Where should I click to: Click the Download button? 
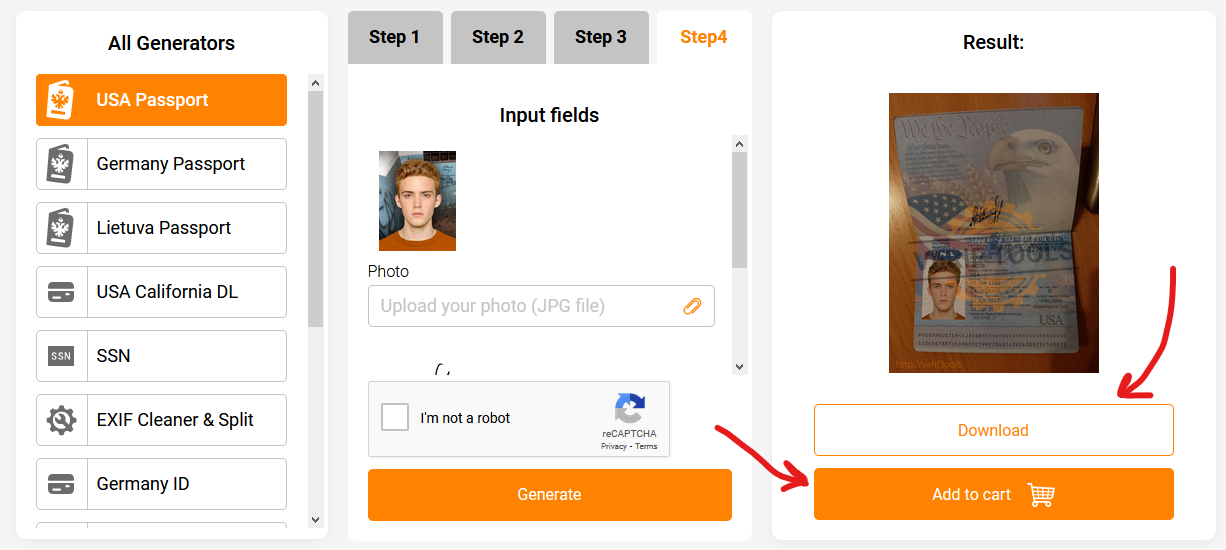(x=993, y=430)
